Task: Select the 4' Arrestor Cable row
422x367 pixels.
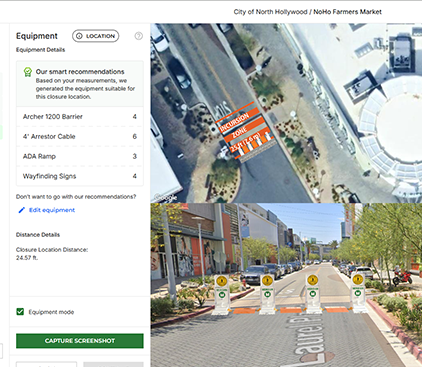Action: tap(80, 136)
